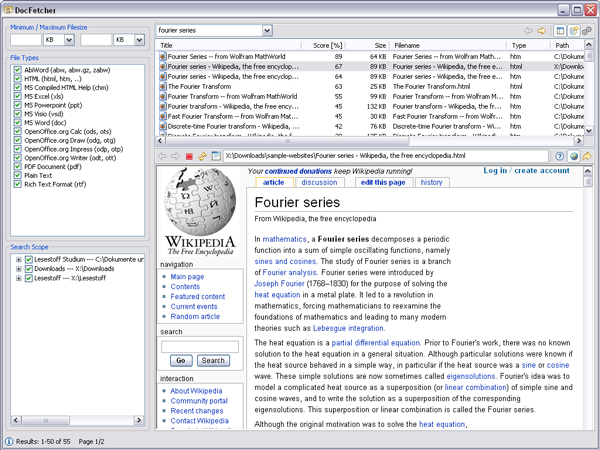This screenshot has height=450, width=600.
Task: Open the 'Main page' navigation link
Action: pyautogui.click(x=187, y=277)
